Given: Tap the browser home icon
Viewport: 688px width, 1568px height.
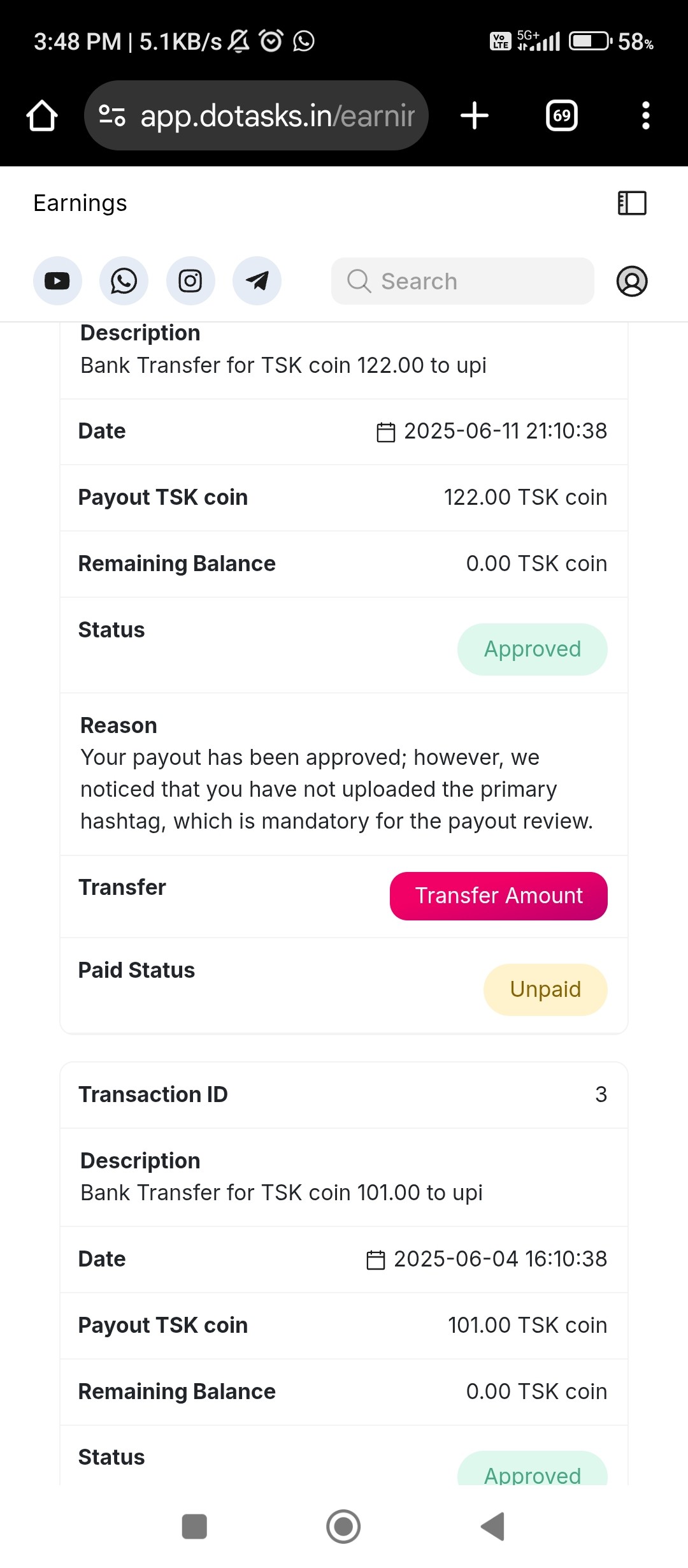Looking at the screenshot, I should pos(42,115).
